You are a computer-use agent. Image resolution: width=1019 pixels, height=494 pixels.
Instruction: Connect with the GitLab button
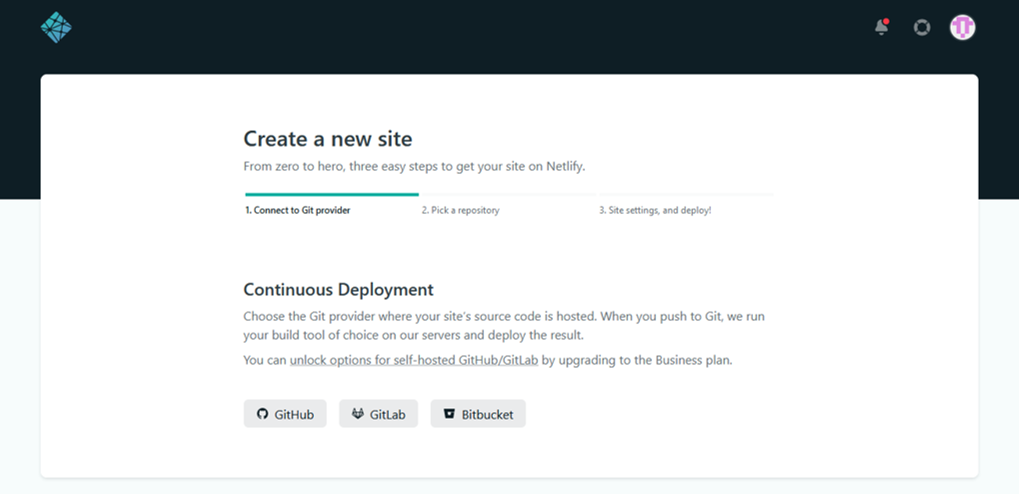pyautogui.click(x=378, y=413)
